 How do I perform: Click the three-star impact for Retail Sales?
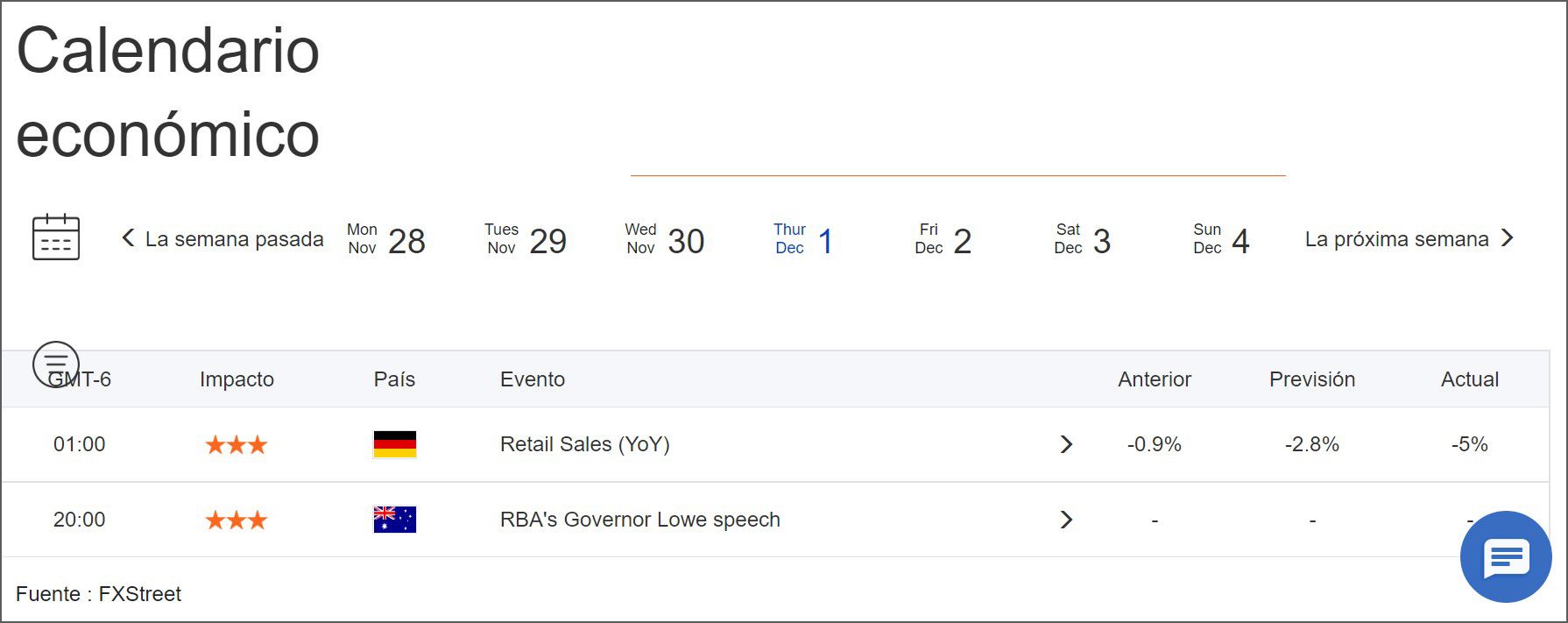coord(237,445)
